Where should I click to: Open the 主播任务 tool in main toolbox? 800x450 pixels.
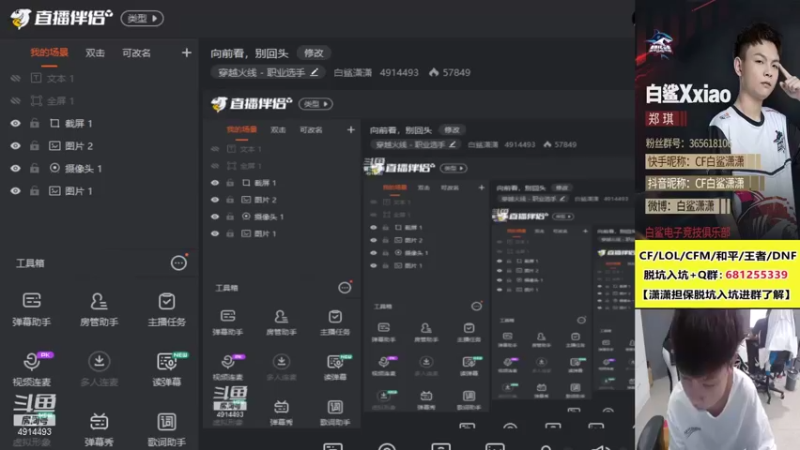coord(166,309)
